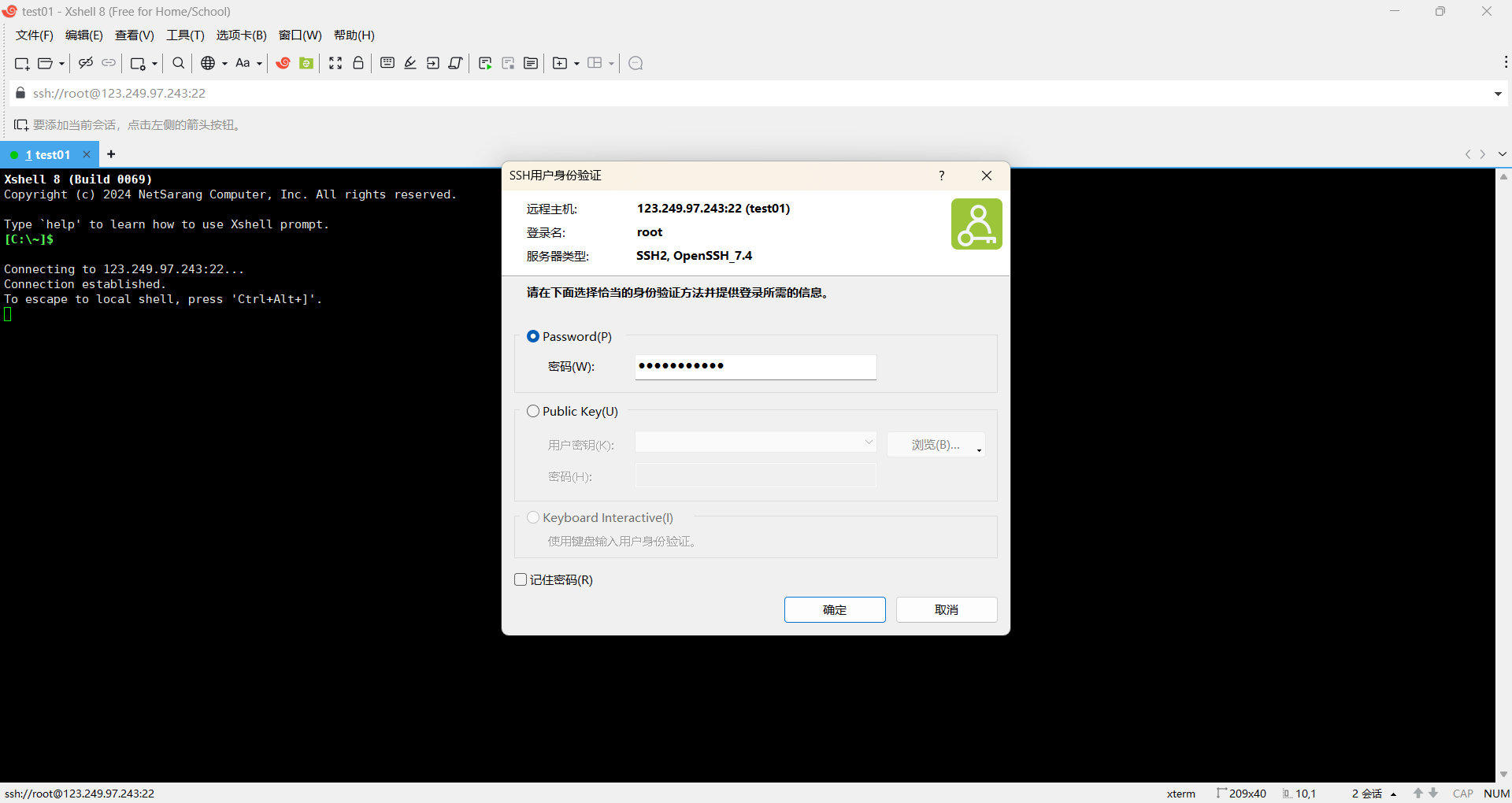Viewport: 1512px width, 803px height.
Task: Close the SSH authentication dialog
Action: click(987, 176)
